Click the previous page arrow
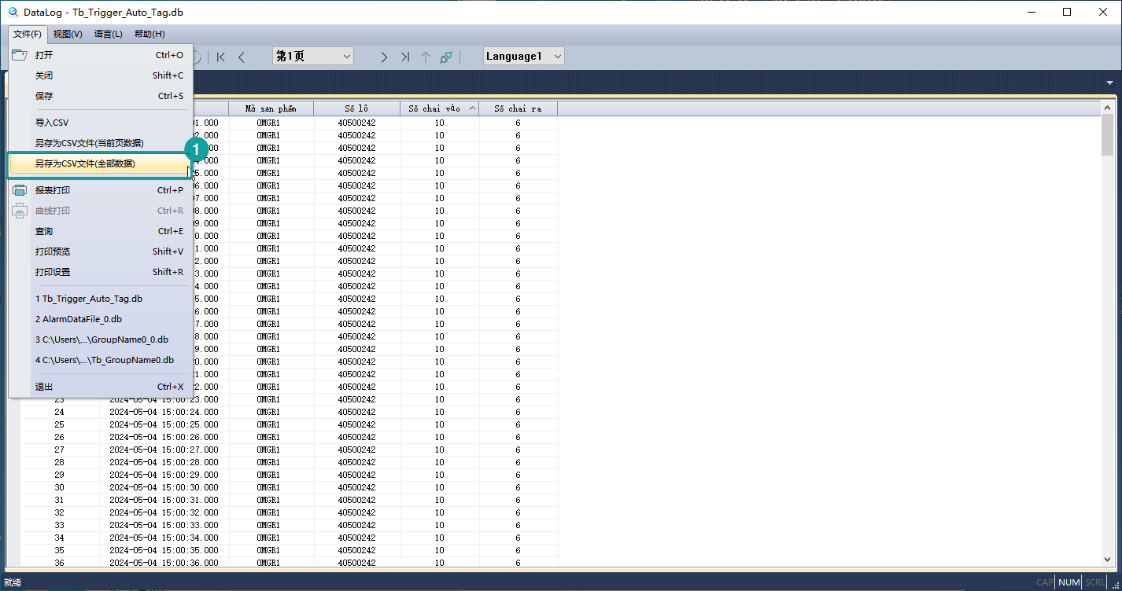This screenshot has width=1122, height=591. [241, 57]
